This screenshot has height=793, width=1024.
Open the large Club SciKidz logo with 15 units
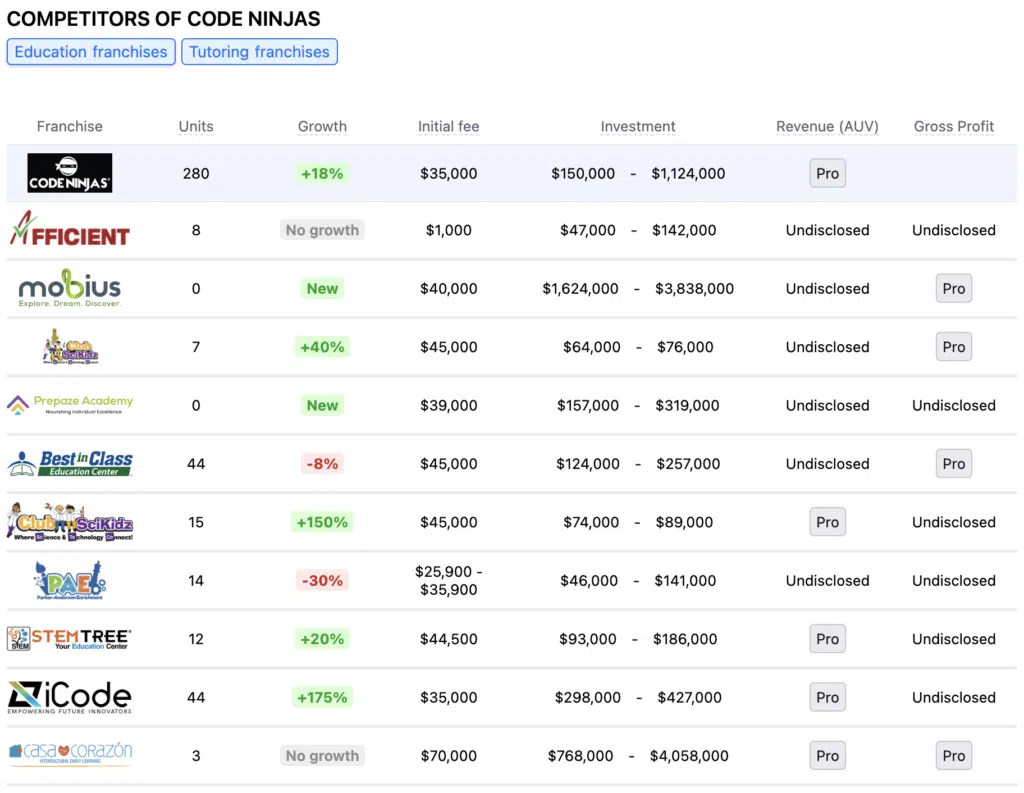69,522
